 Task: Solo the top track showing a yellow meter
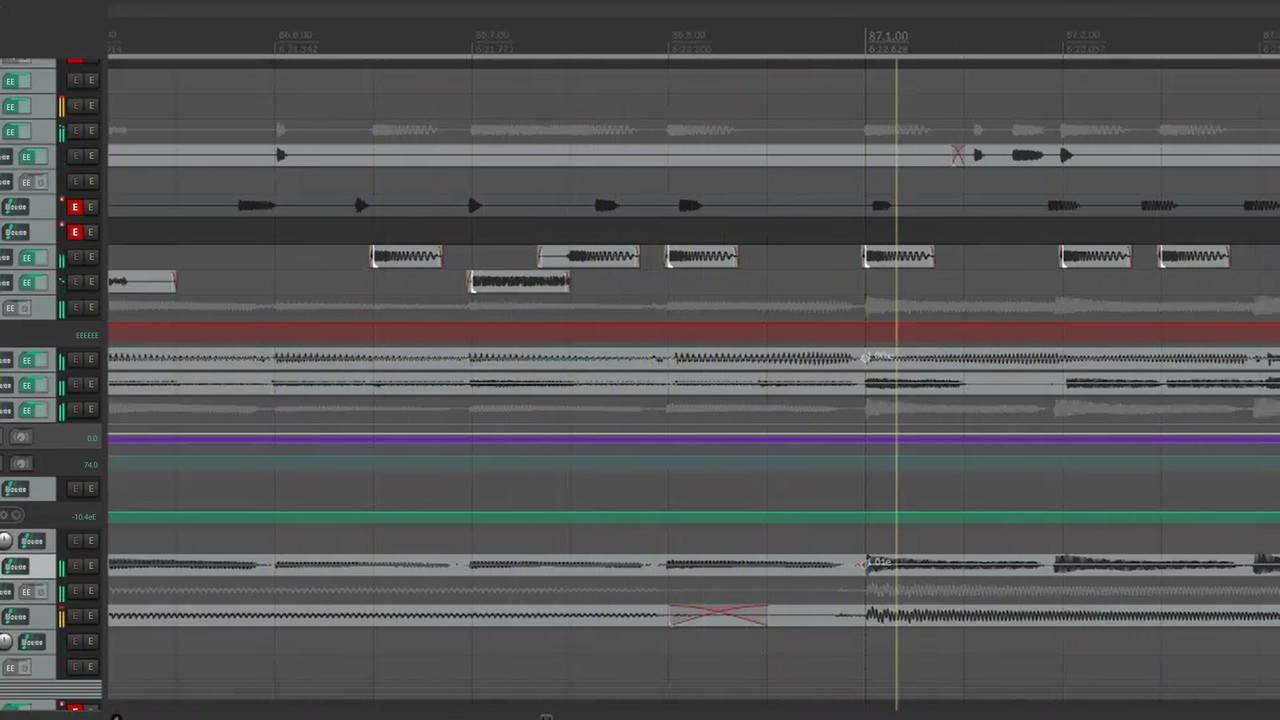point(91,106)
